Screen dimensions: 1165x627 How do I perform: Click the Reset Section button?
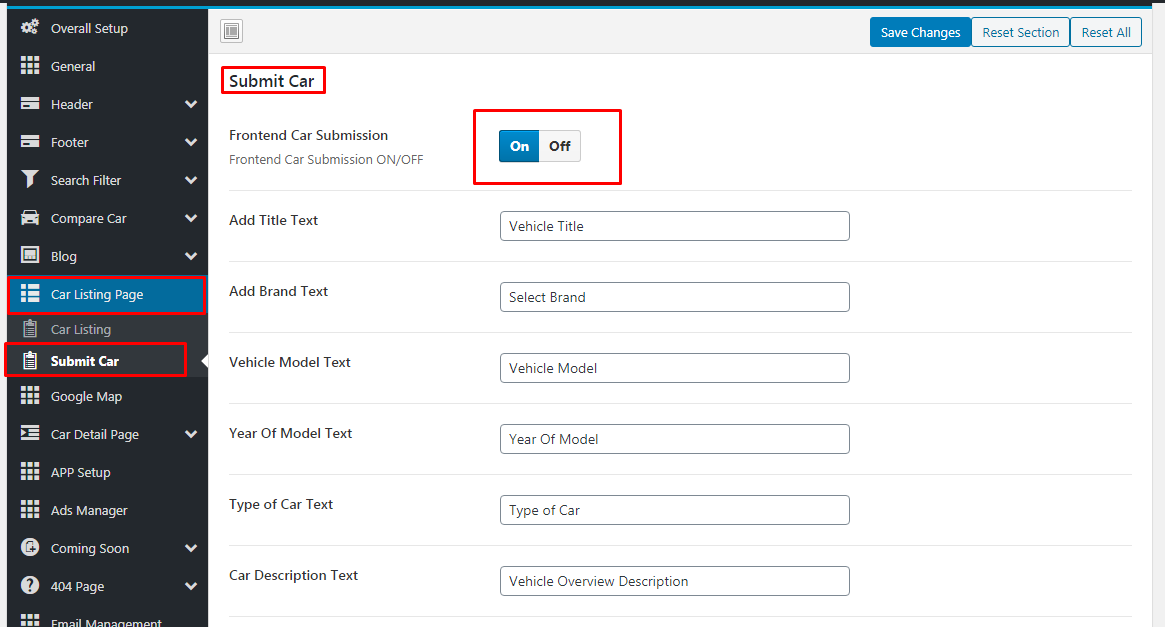tap(1020, 32)
